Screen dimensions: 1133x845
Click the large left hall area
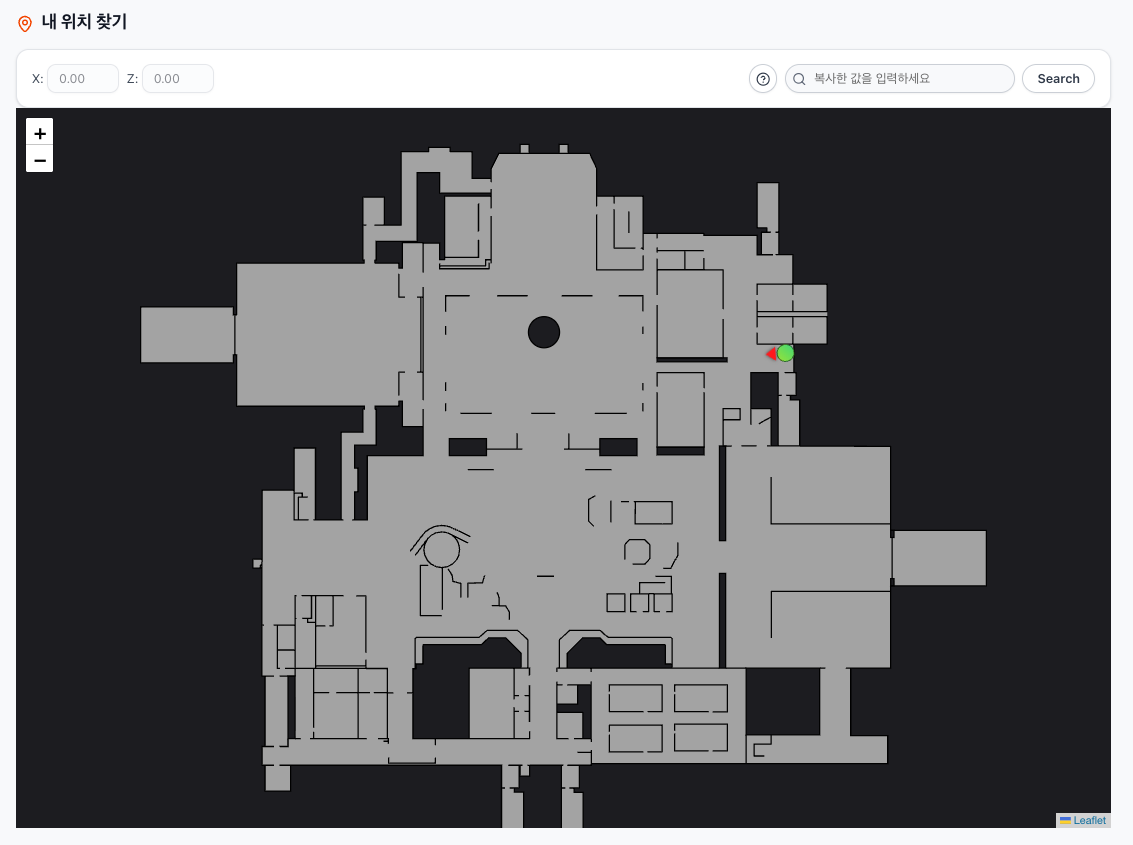coord(318,335)
